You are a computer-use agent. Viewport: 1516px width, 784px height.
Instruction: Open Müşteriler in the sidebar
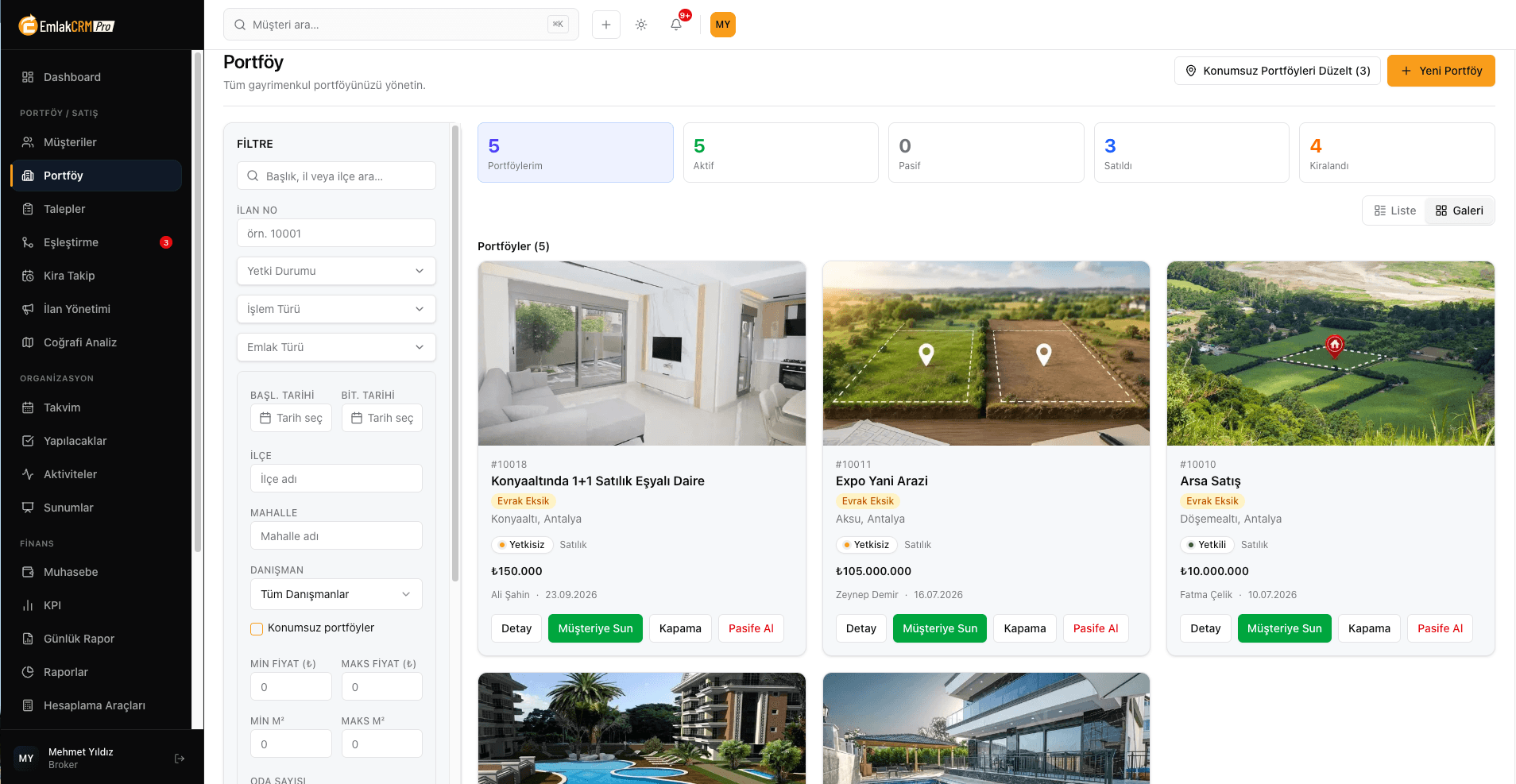pos(96,142)
